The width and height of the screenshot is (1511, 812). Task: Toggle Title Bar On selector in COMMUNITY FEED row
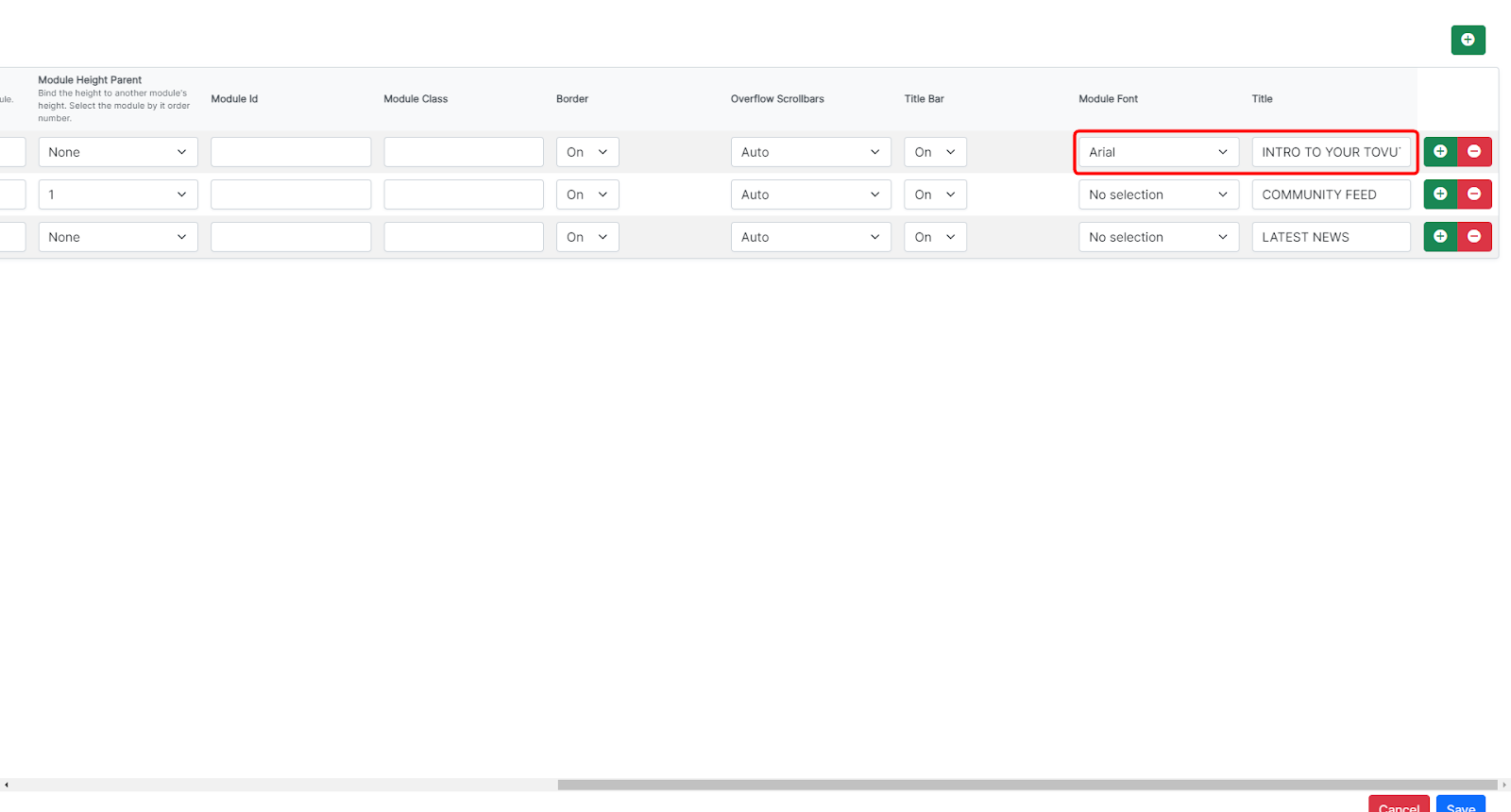935,195
